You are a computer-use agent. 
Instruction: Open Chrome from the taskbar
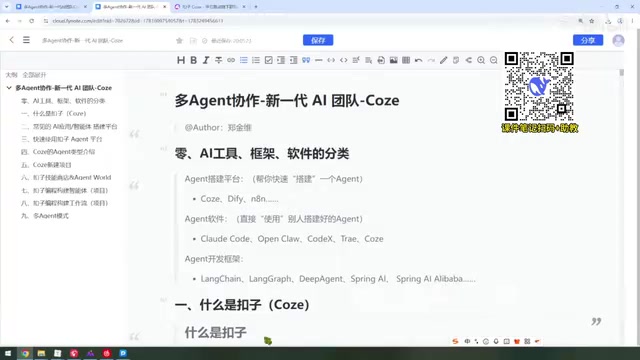click(25, 353)
